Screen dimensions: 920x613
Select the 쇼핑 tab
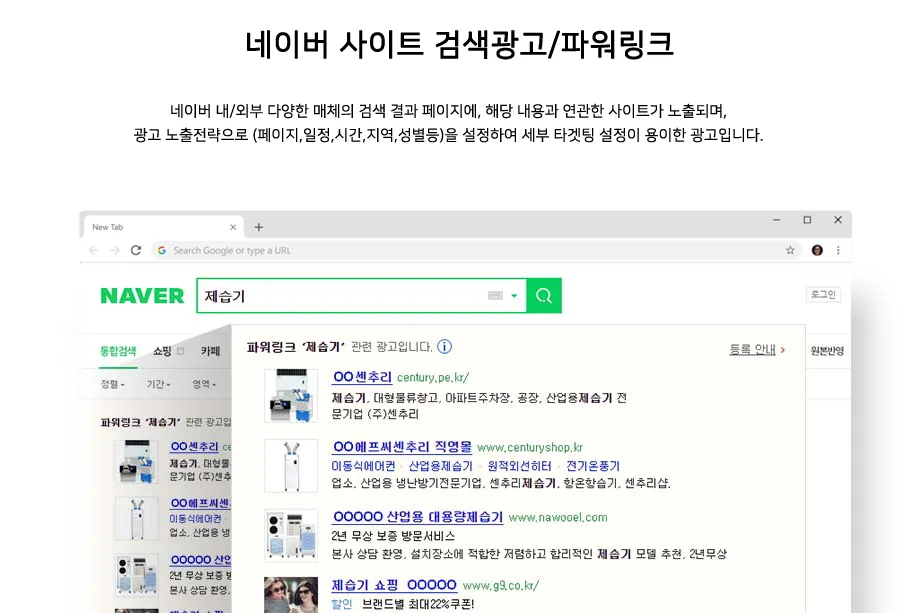click(163, 351)
